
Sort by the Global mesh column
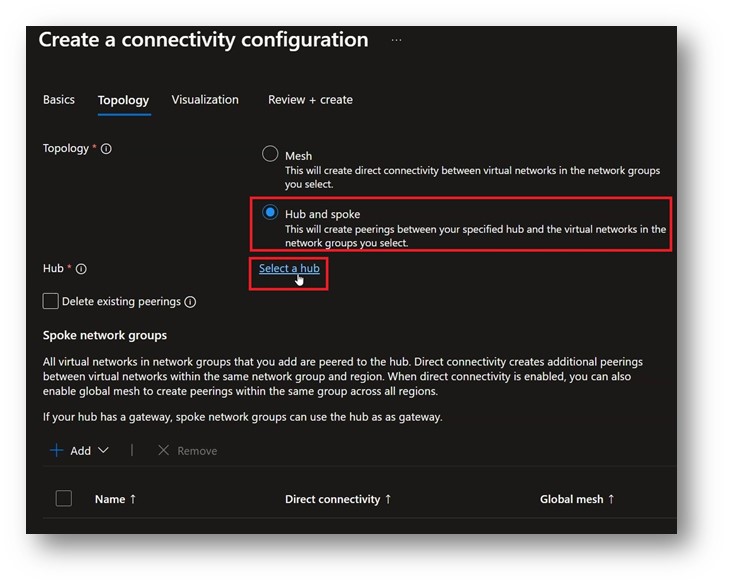click(x=577, y=499)
